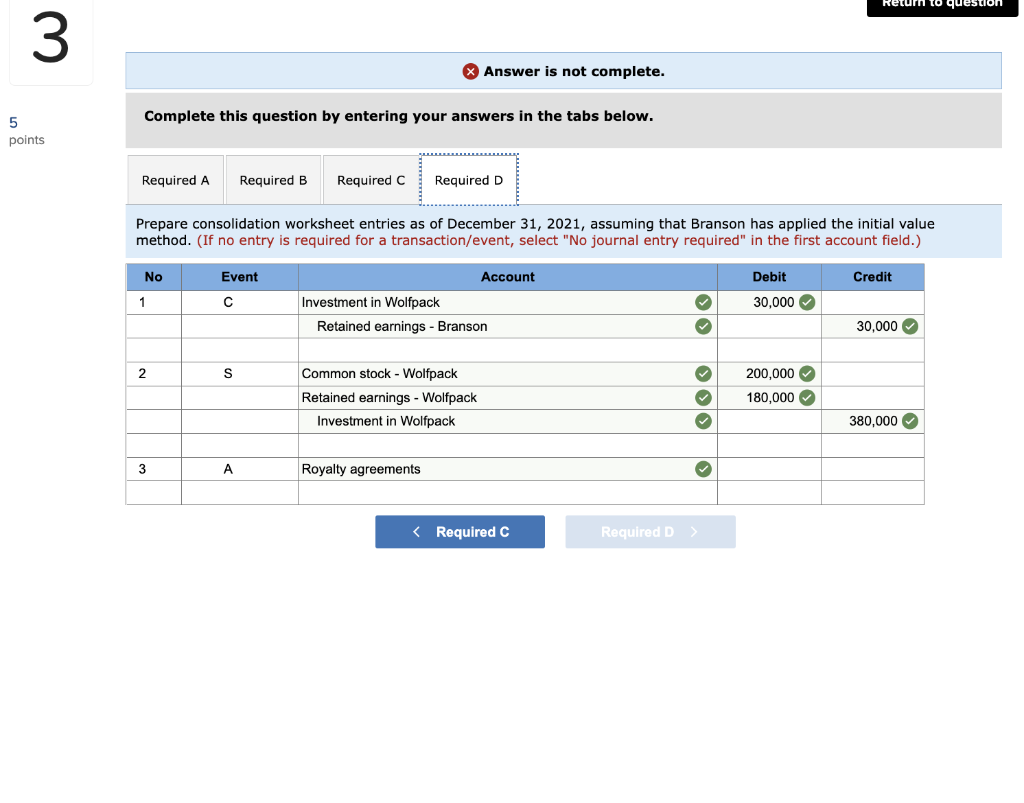Click the checkmark beside Royalty agreements account

pyautogui.click(x=703, y=468)
